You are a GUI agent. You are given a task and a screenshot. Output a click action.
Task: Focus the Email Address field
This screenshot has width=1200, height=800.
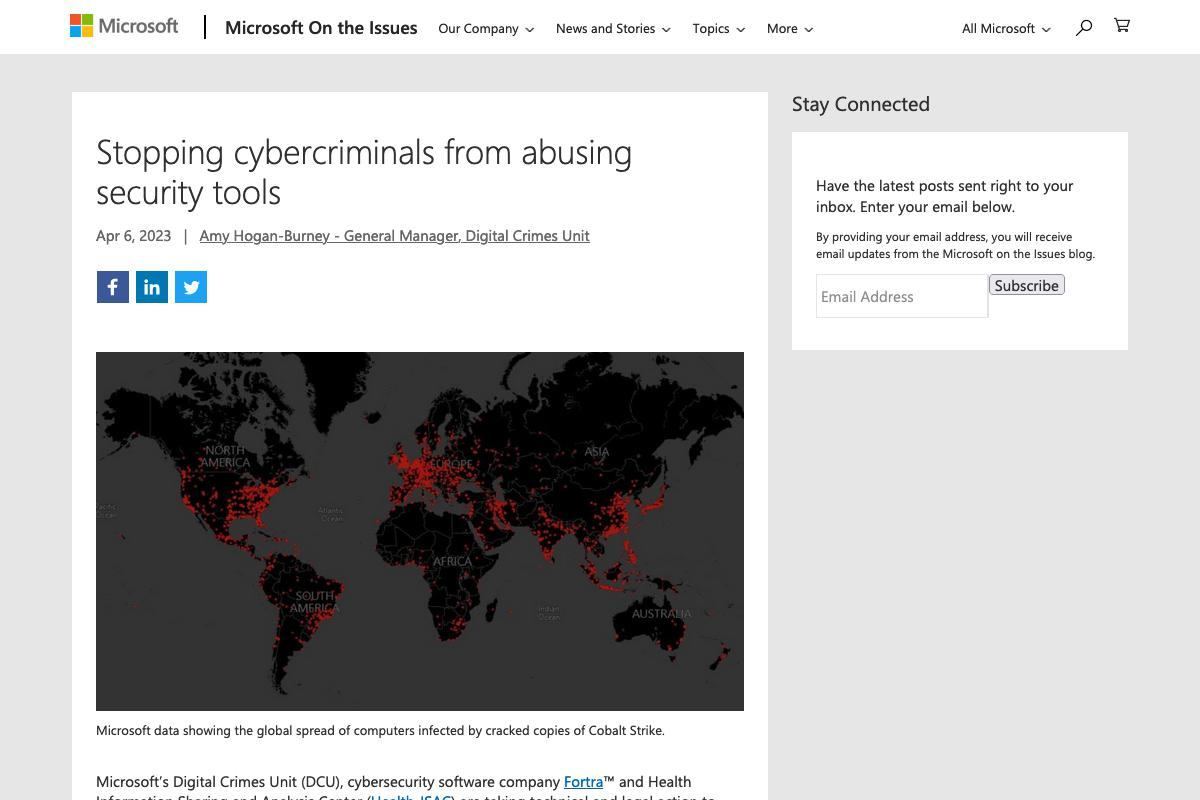tap(902, 296)
